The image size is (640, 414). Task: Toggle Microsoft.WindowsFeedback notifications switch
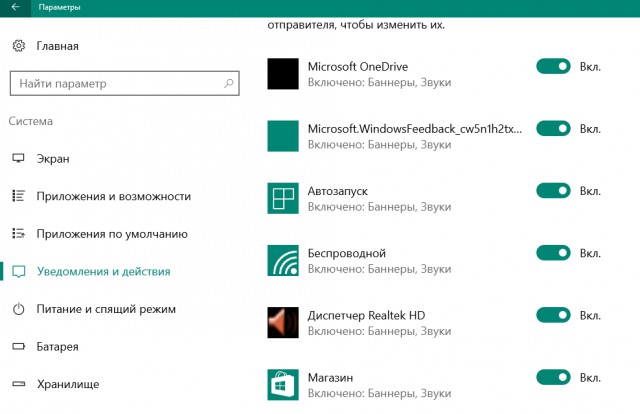(553, 129)
